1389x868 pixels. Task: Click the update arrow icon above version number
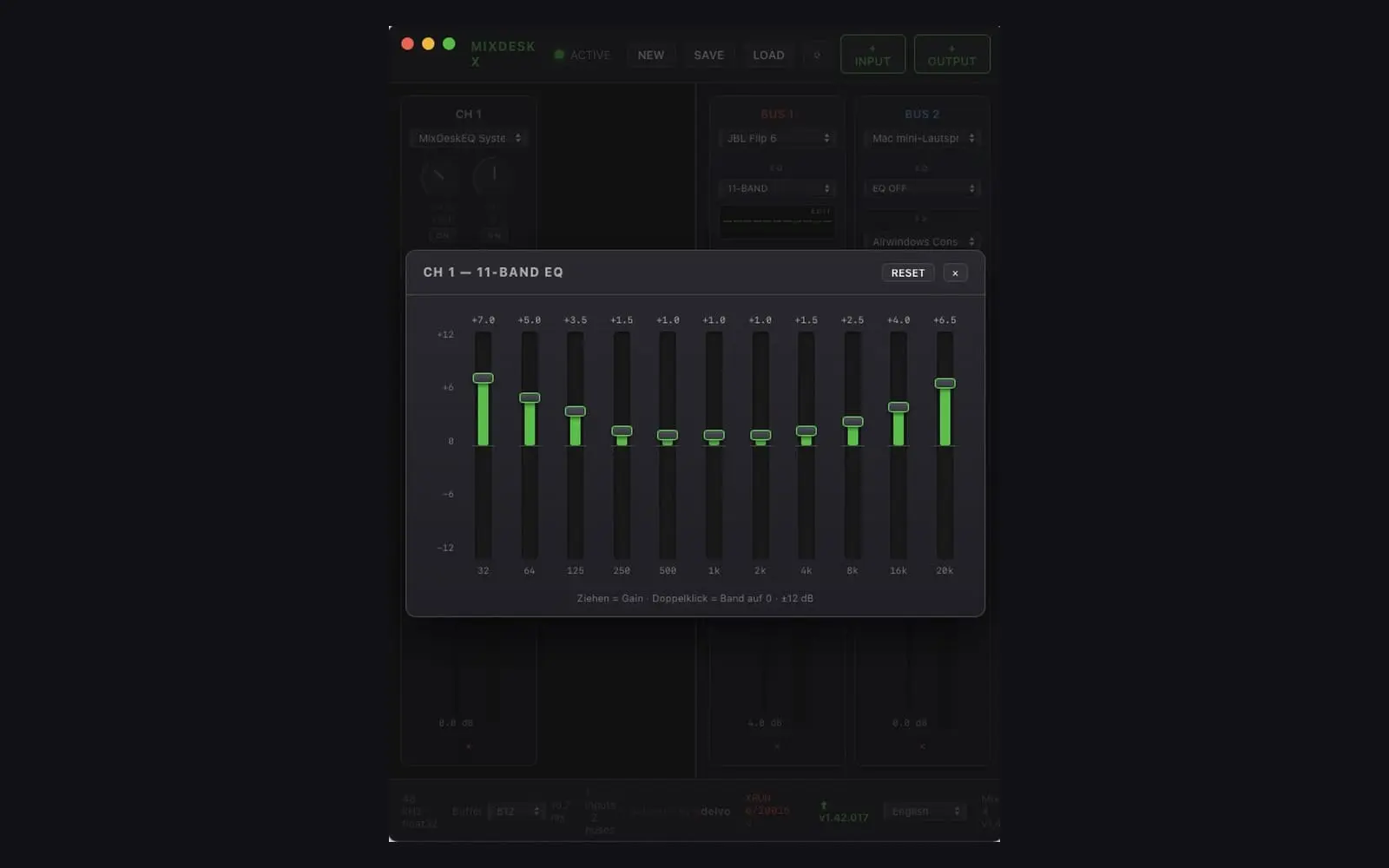pos(824,806)
